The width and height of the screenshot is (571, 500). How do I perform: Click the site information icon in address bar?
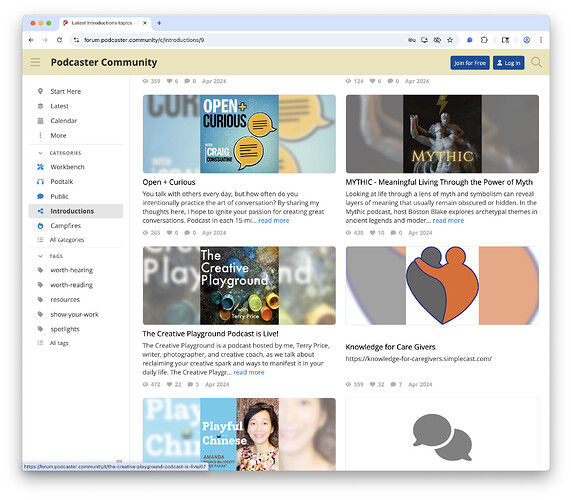coord(76,40)
